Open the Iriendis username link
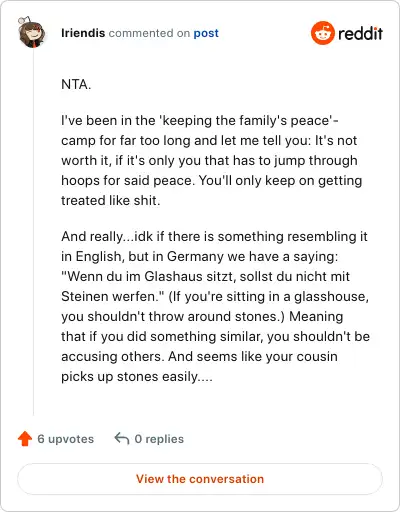Viewport: 400px width, 512px height. [83, 33]
